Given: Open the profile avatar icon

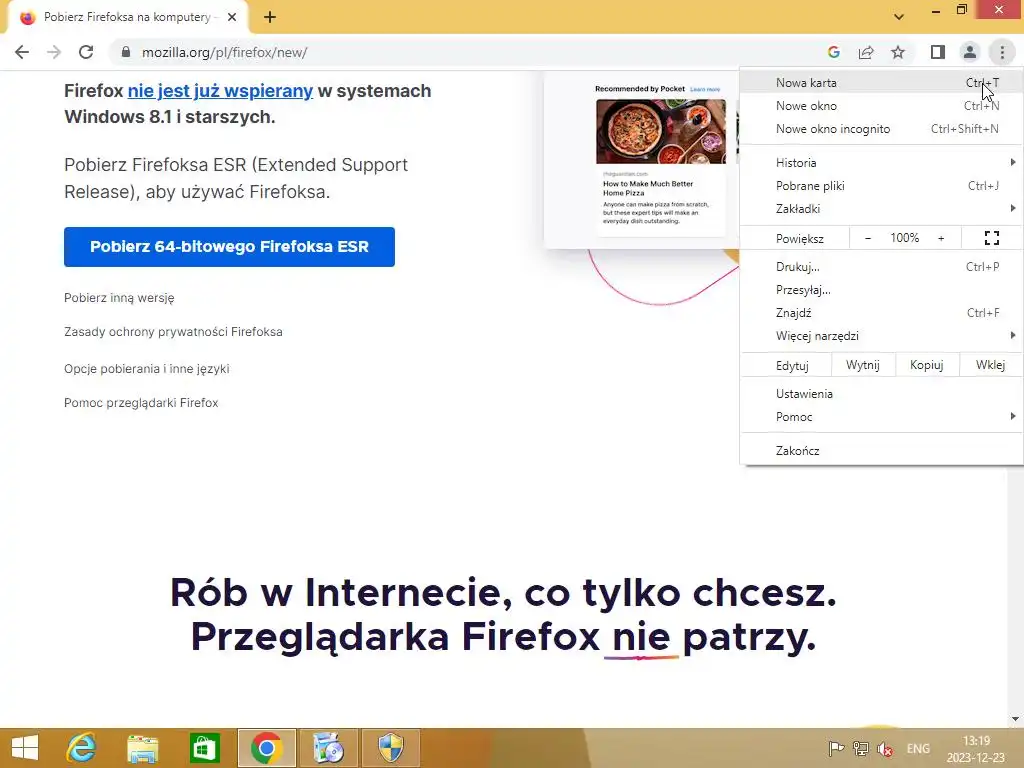Looking at the screenshot, I should tap(970, 52).
